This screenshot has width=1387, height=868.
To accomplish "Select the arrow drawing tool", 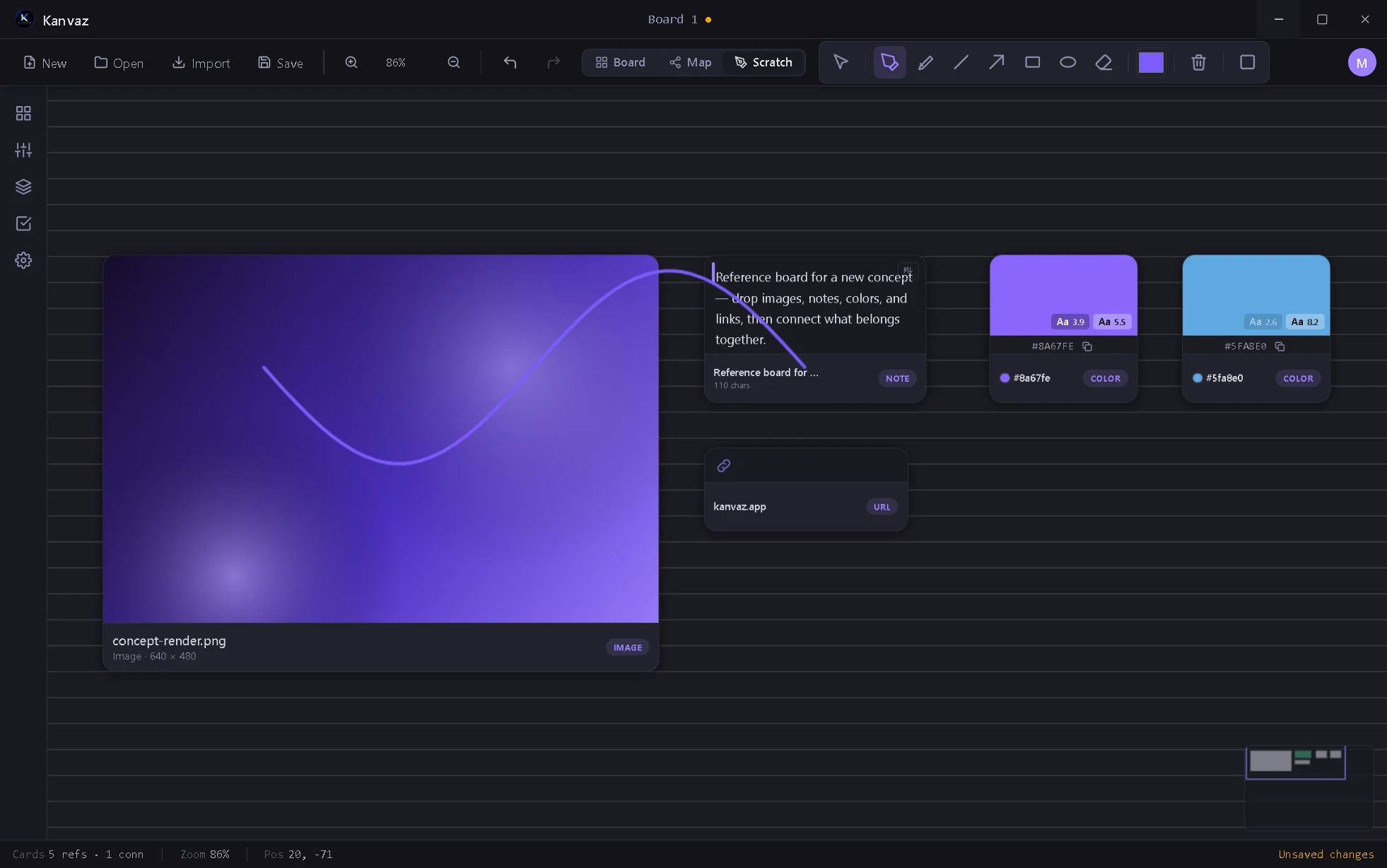I will pos(996,62).
